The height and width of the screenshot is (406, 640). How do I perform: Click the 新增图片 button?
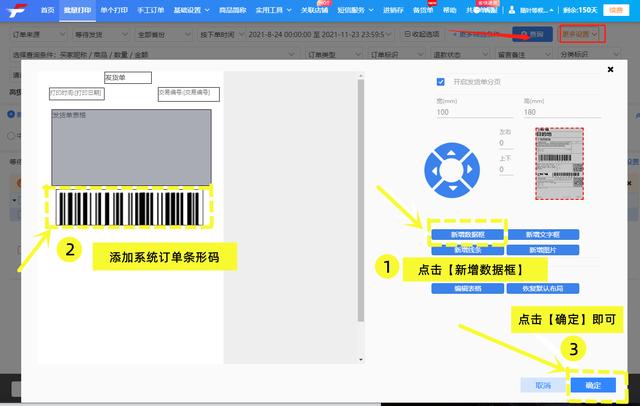pos(542,250)
